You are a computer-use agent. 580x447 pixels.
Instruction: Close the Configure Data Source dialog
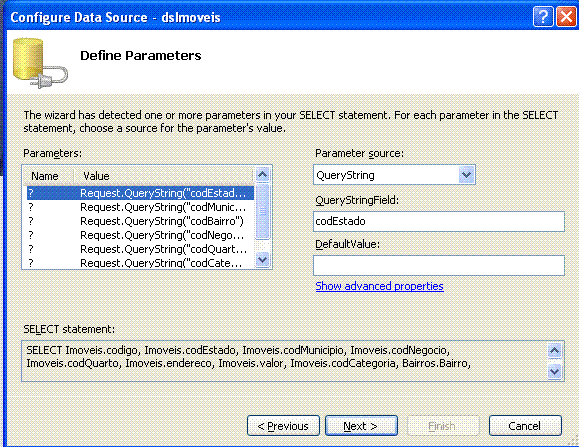pyautogui.click(x=566, y=17)
